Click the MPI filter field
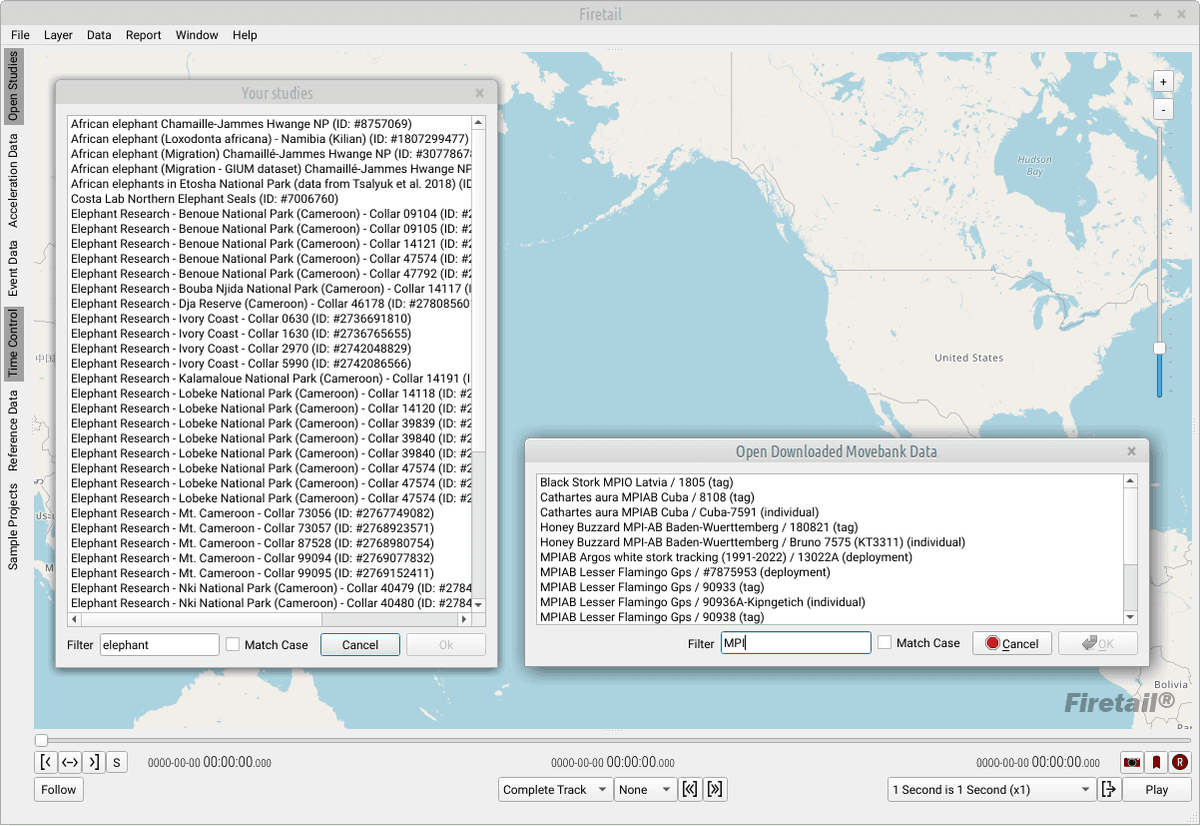The image size is (1200, 826). [x=796, y=643]
